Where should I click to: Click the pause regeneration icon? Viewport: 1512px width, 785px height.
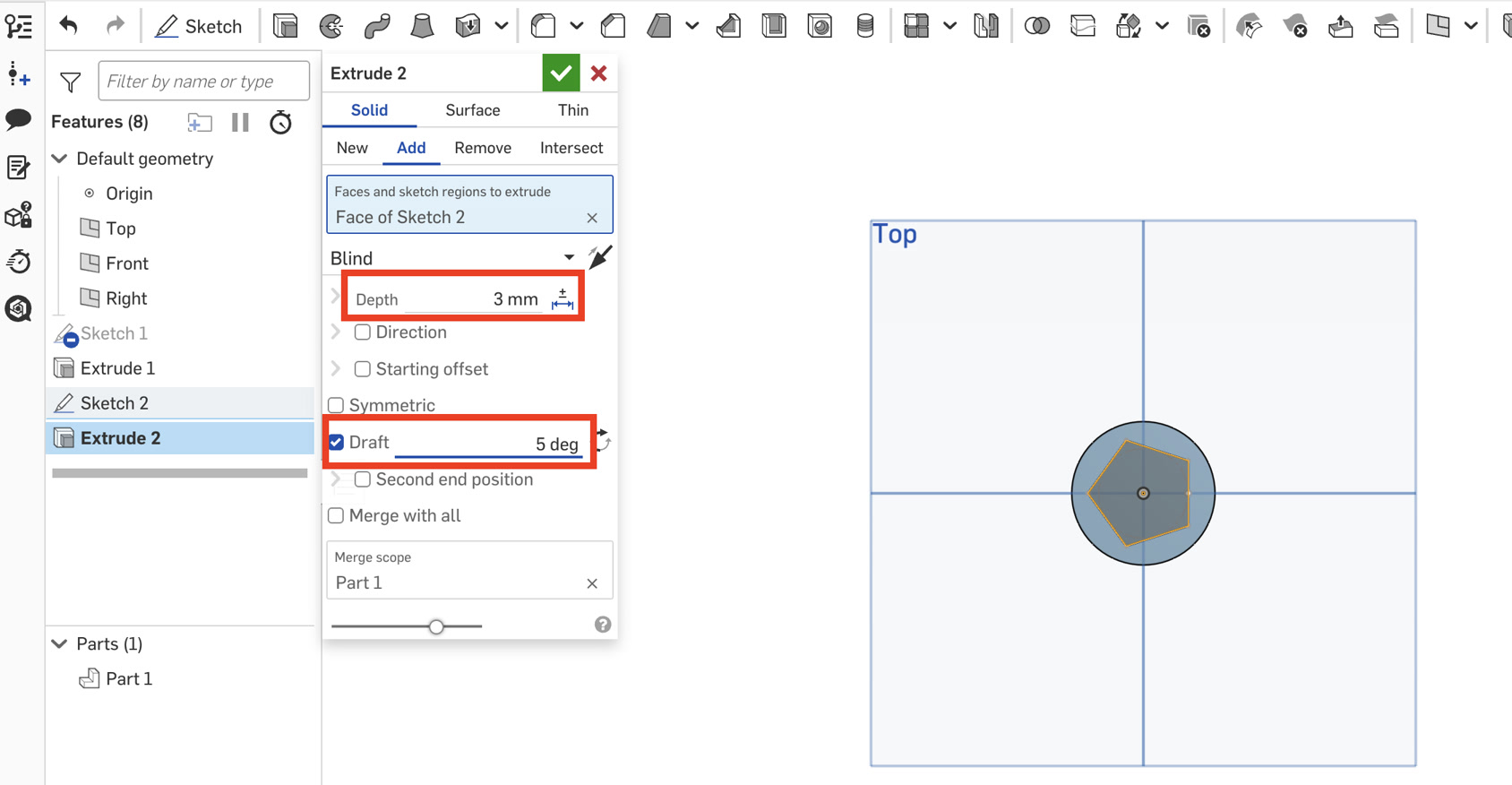pyautogui.click(x=240, y=122)
